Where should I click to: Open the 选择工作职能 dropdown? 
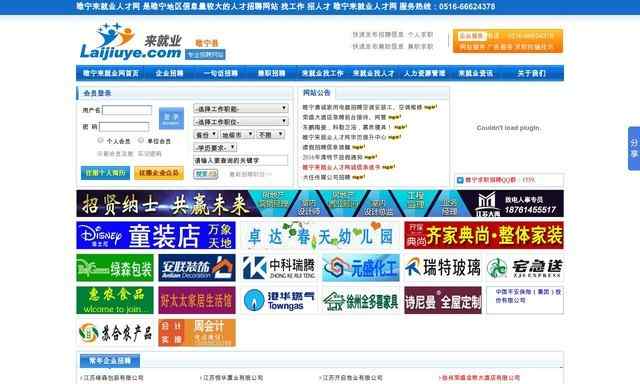click(x=241, y=109)
